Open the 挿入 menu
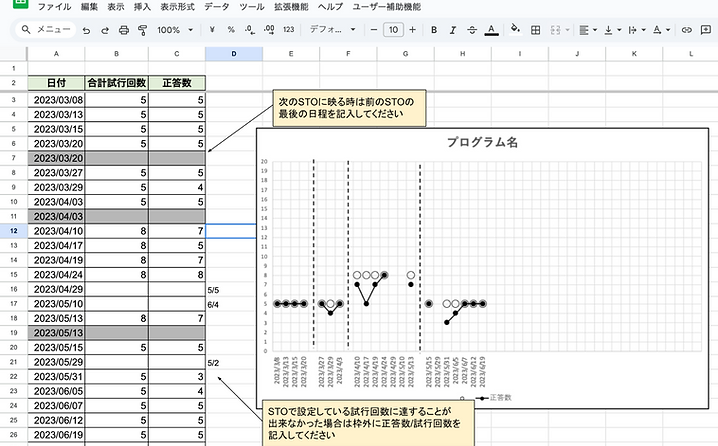The image size is (718, 446). tap(142, 6)
